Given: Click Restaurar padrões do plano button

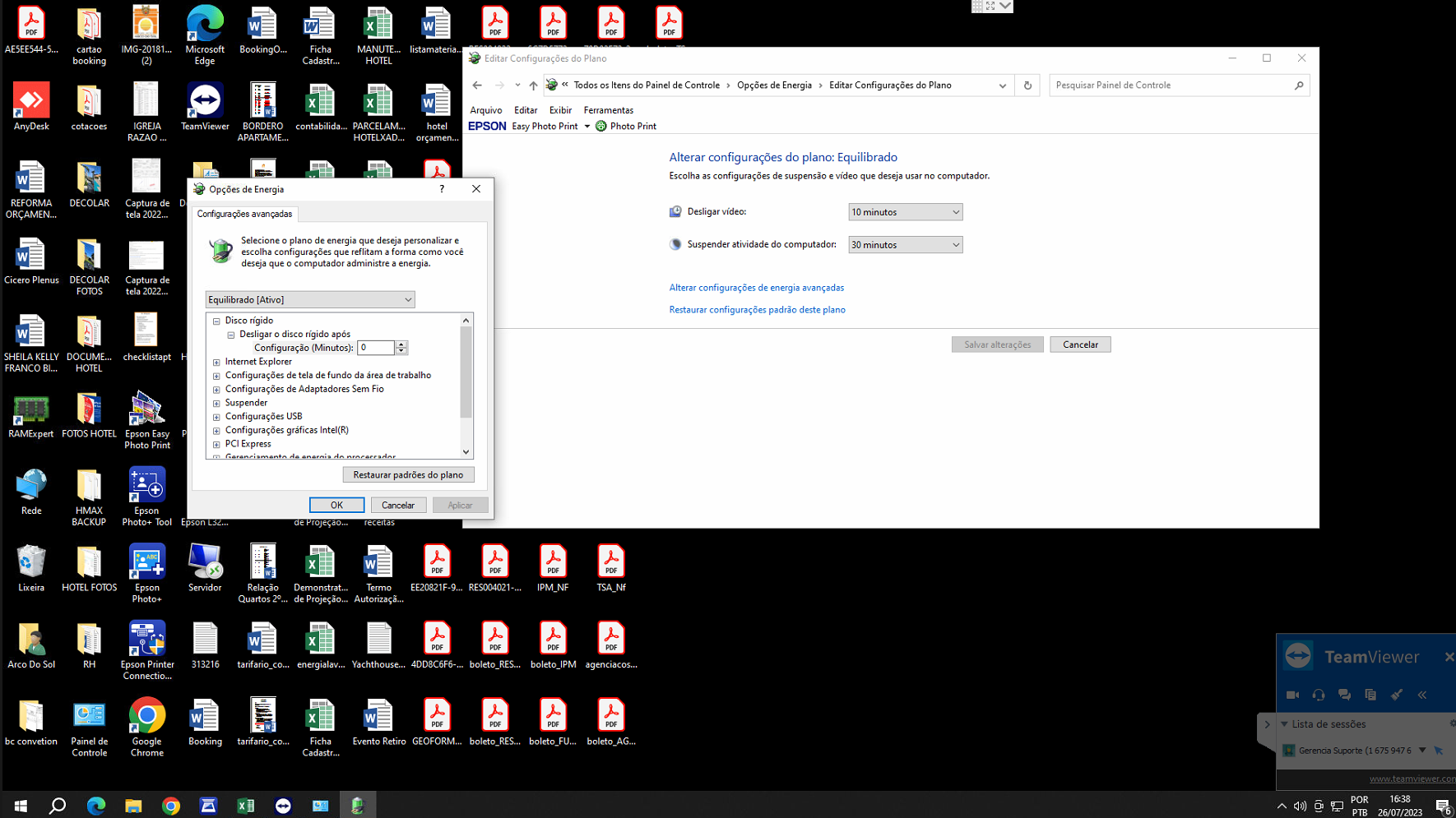Looking at the screenshot, I should [408, 475].
